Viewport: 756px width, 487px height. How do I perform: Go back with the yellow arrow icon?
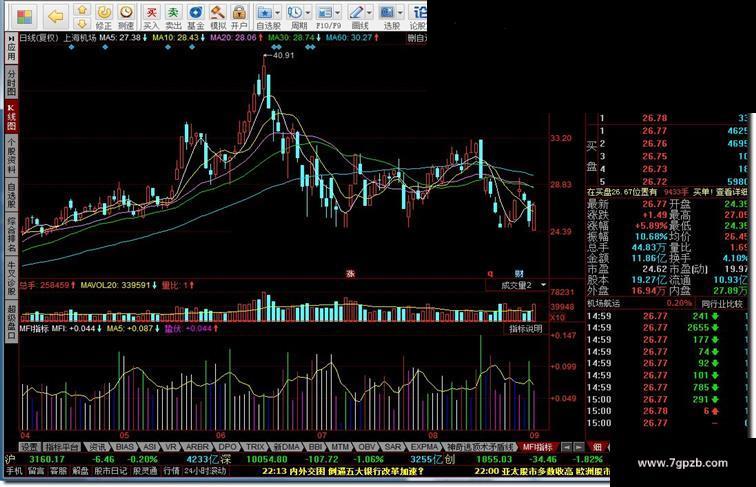tap(56, 17)
